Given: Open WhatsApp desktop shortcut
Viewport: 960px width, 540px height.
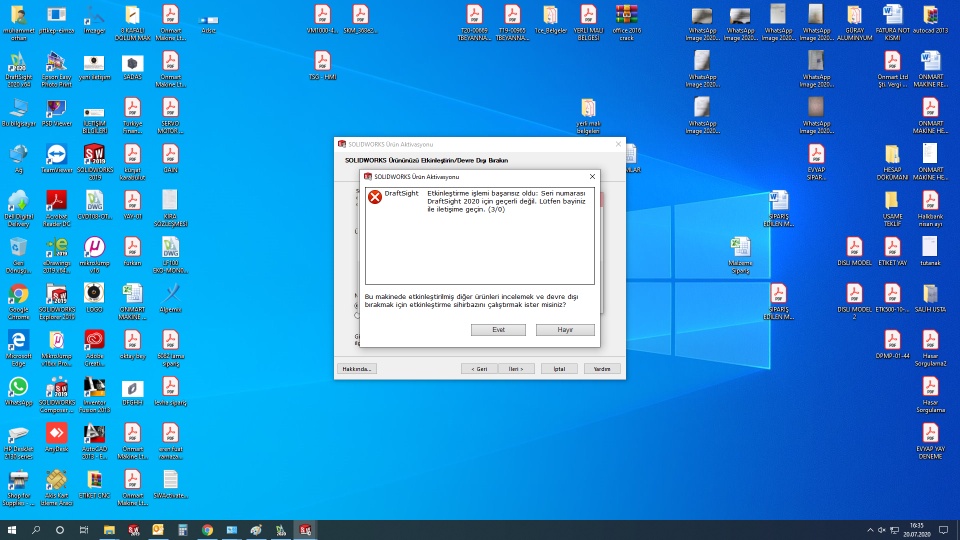Looking at the screenshot, I should [18, 391].
